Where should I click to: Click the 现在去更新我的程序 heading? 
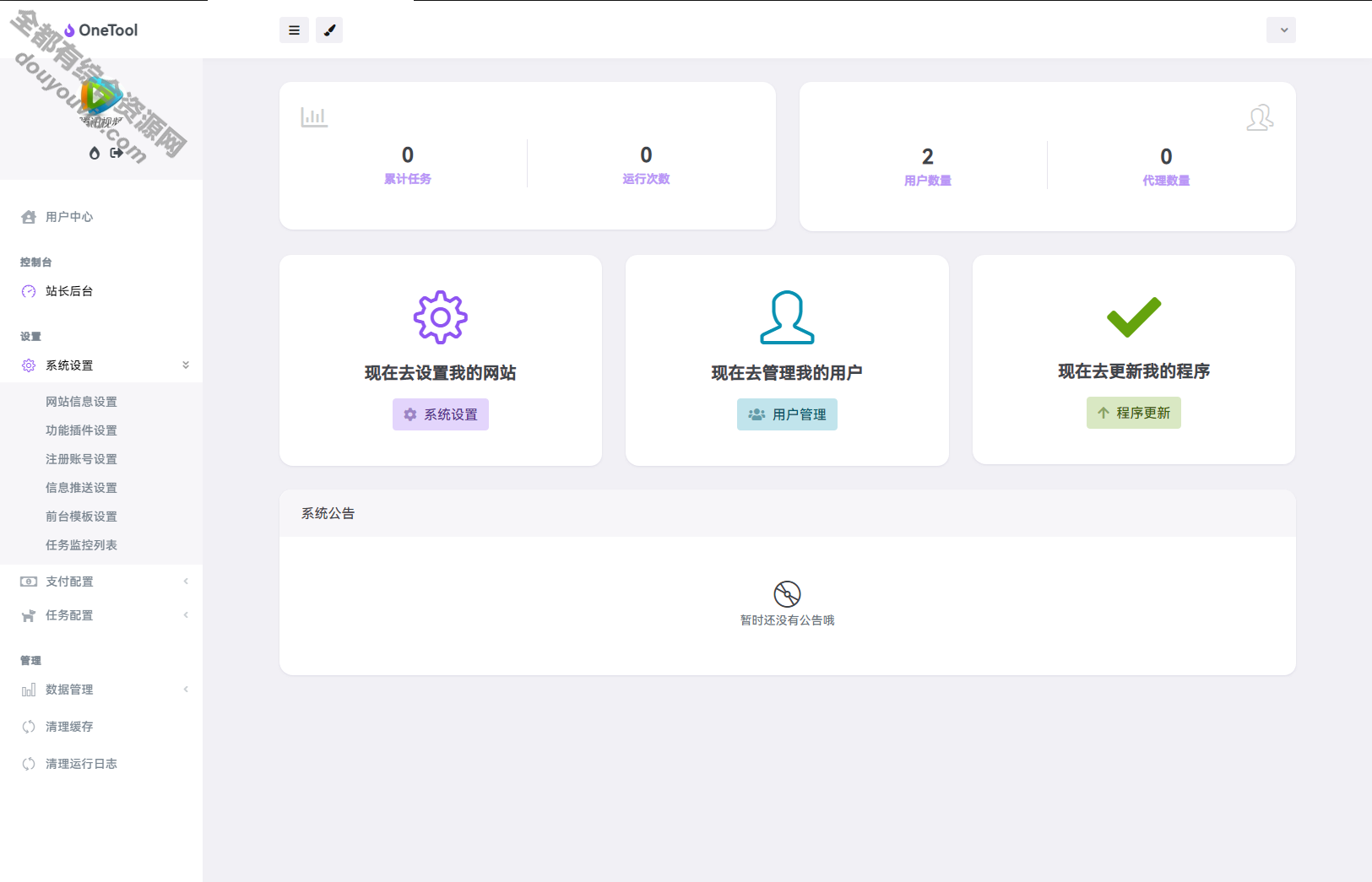point(1134,371)
